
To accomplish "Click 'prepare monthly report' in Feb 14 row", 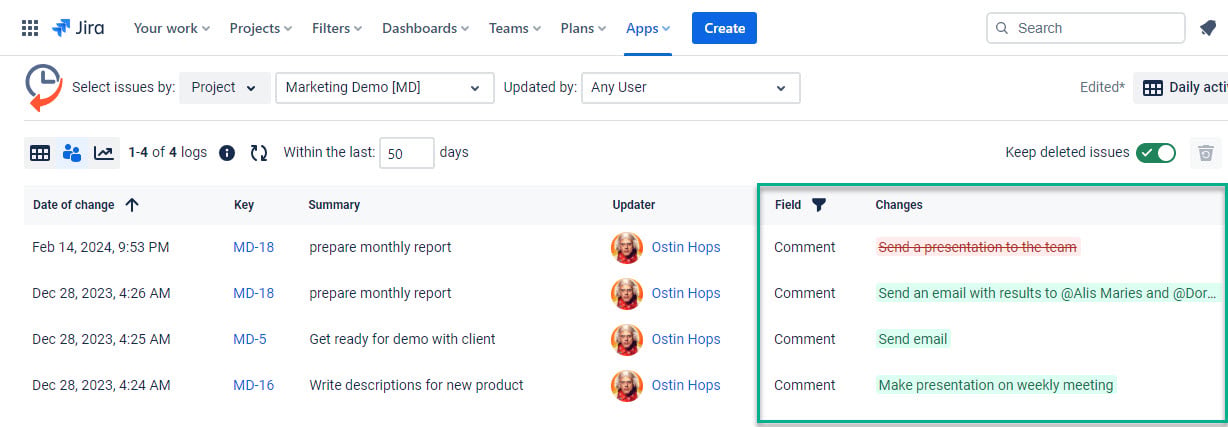I will [380, 247].
